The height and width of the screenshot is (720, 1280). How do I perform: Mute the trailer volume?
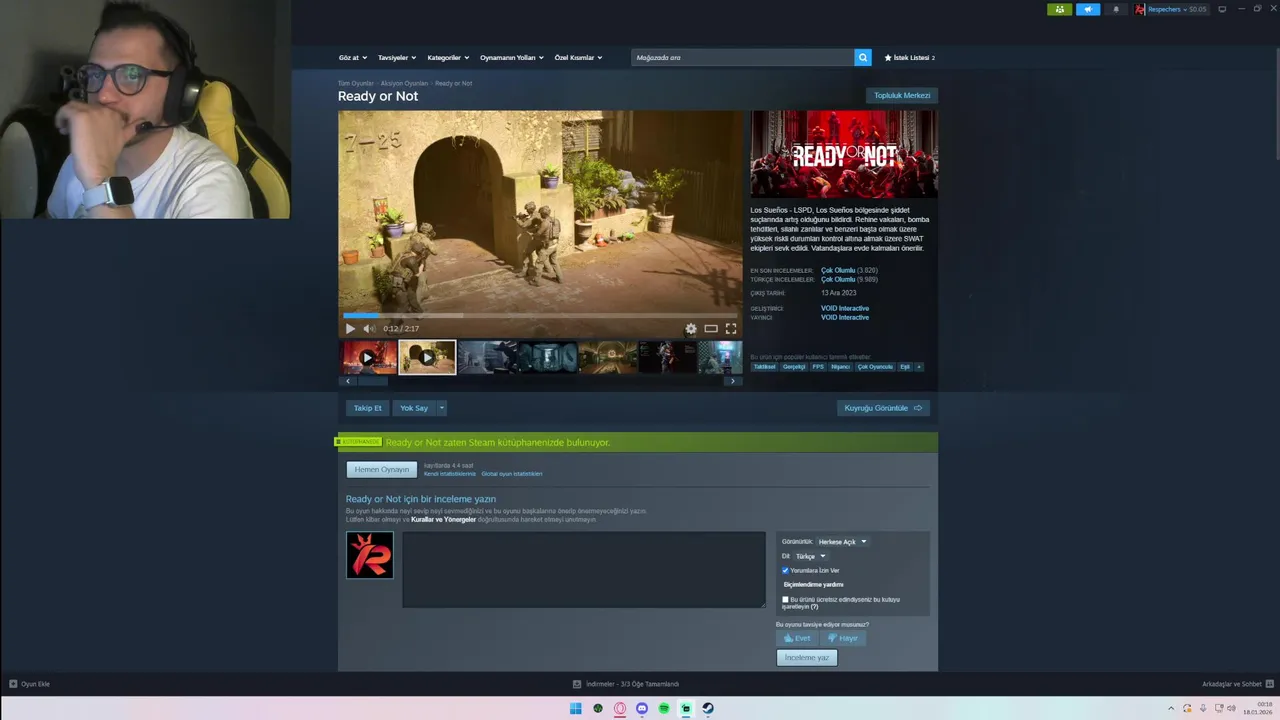click(x=369, y=328)
